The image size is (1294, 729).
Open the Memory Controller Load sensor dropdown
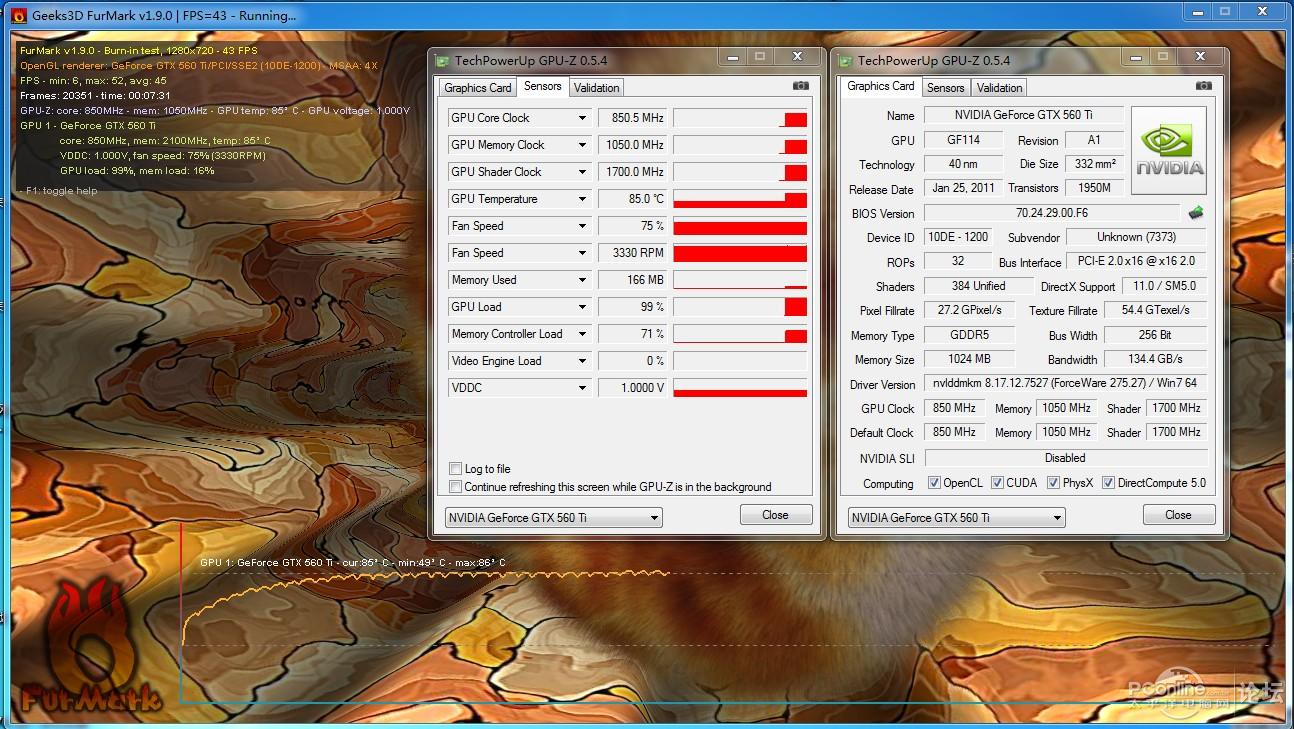pyautogui.click(x=582, y=334)
